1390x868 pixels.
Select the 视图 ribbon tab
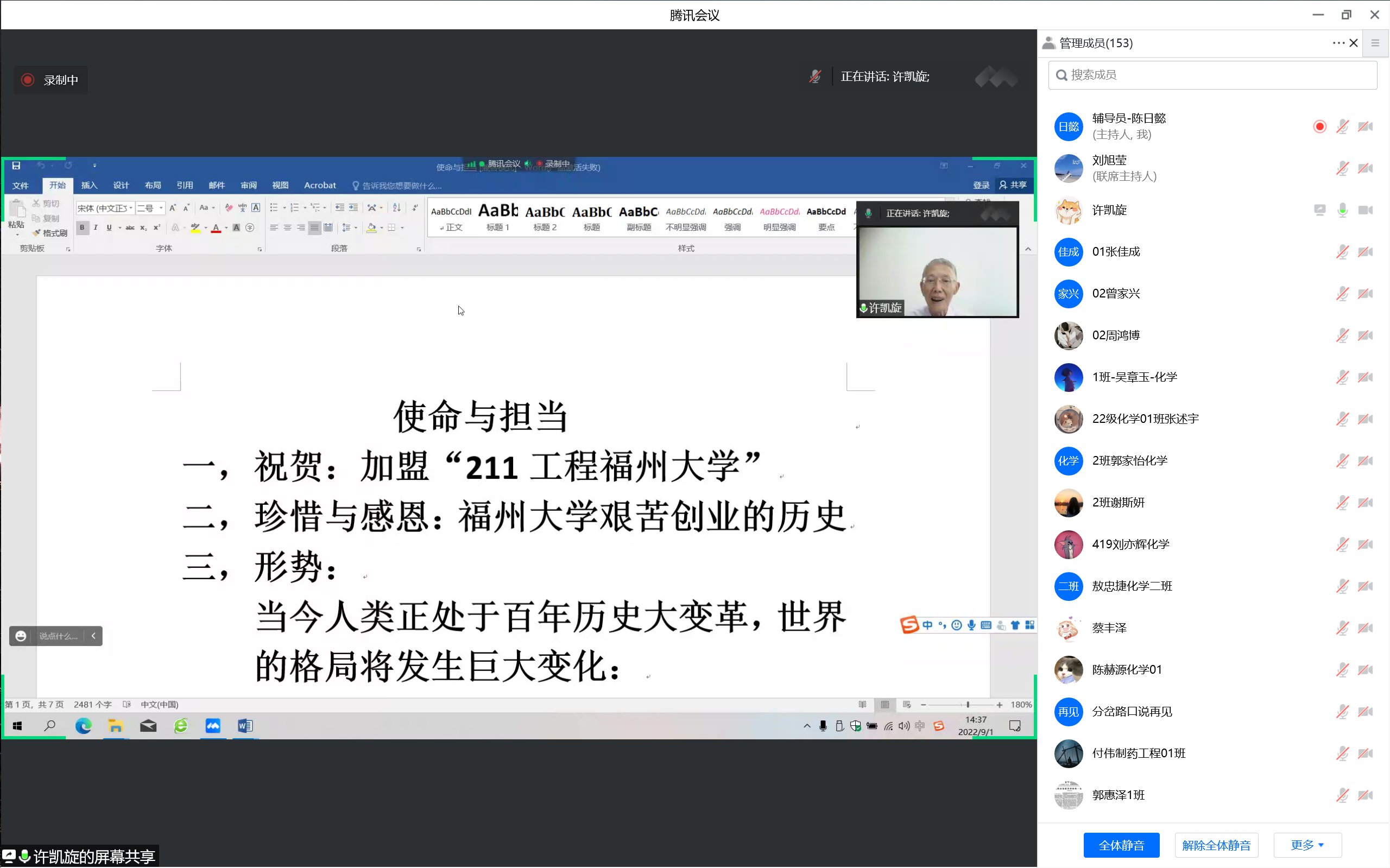pos(280,186)
